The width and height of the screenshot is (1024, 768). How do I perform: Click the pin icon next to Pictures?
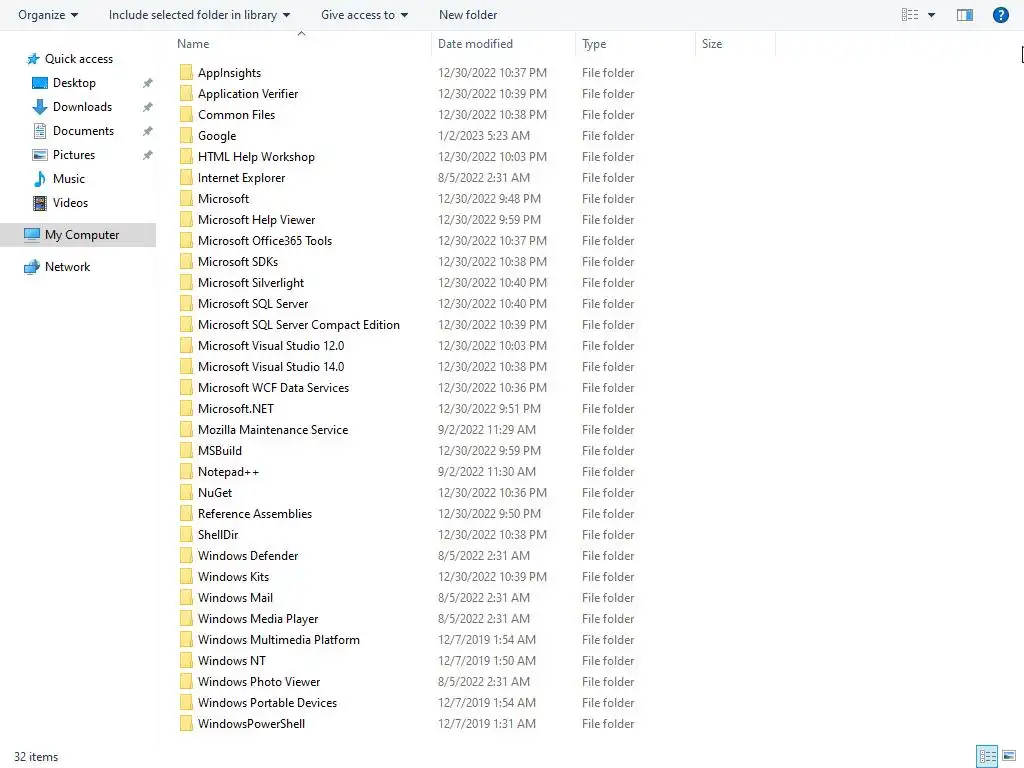click(x=148, y=155)
